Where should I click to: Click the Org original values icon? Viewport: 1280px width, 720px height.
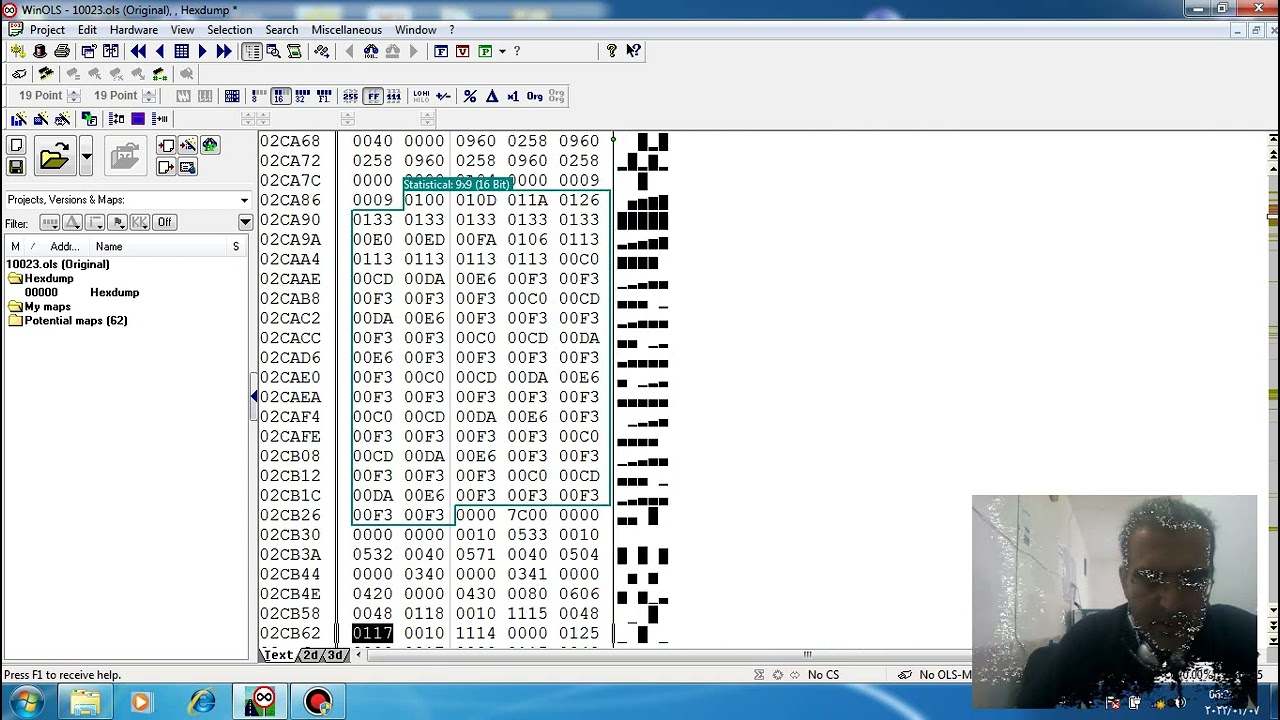(534, 96)
